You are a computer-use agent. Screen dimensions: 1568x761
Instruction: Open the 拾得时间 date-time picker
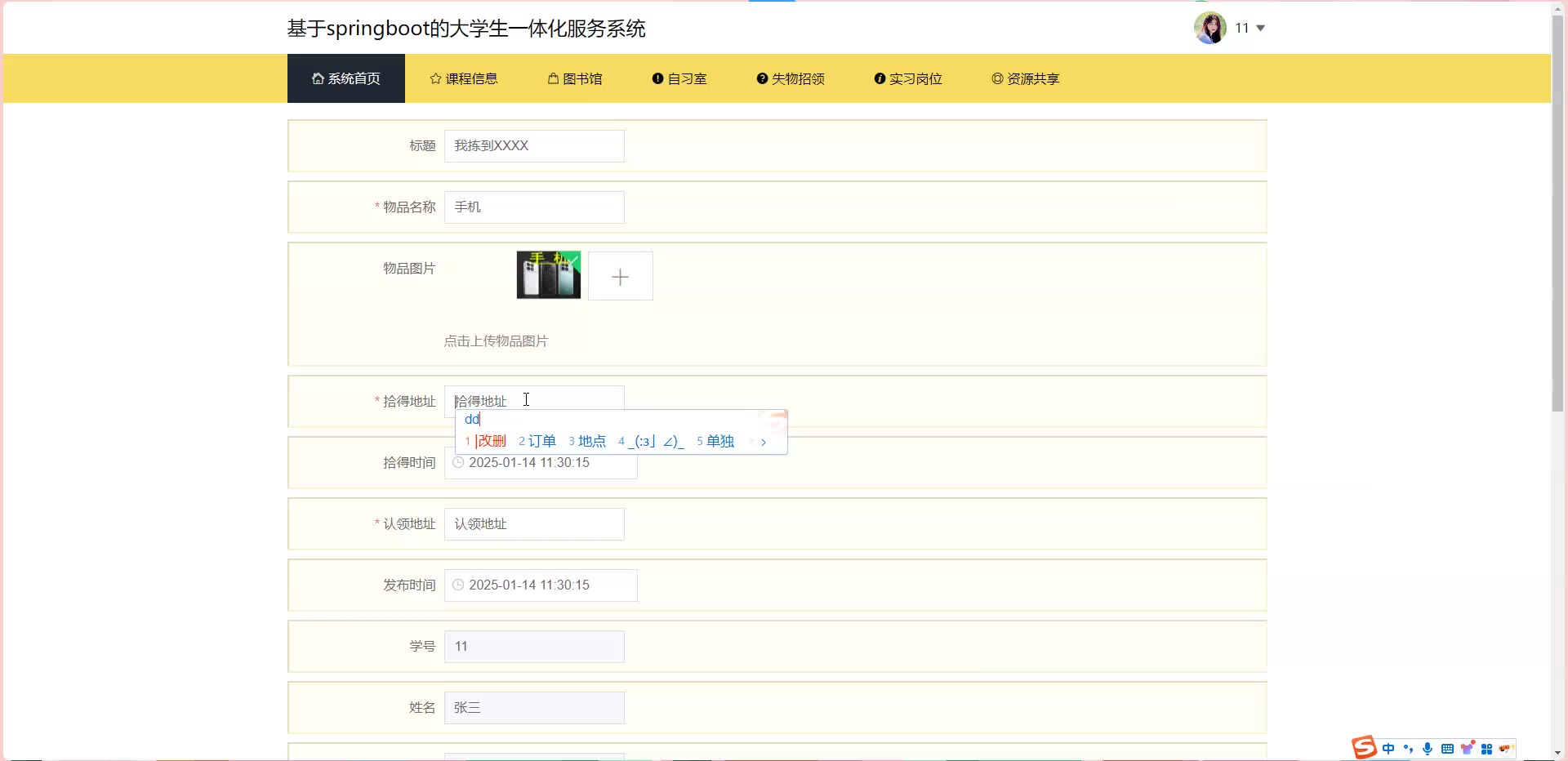[541, 463]
